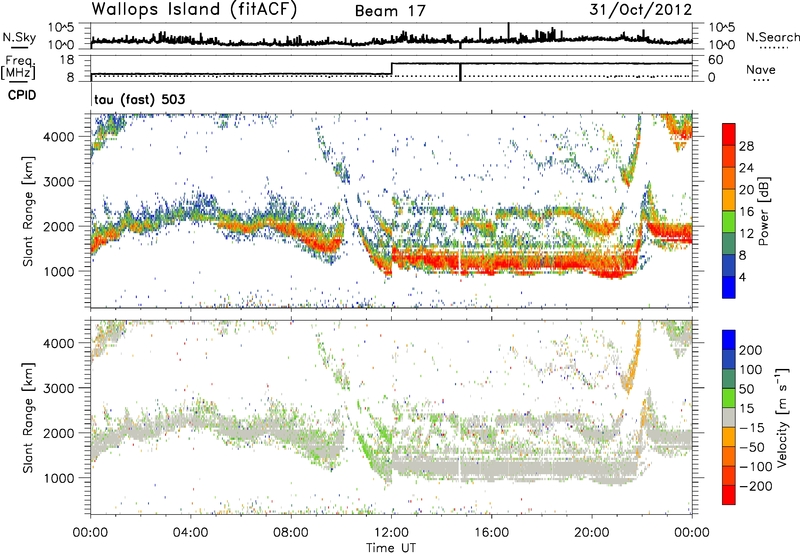Select the '1000' range tick of the velocity panel
Image resolution: width=800 pixels, height=554 pixels.
(59, 478)
